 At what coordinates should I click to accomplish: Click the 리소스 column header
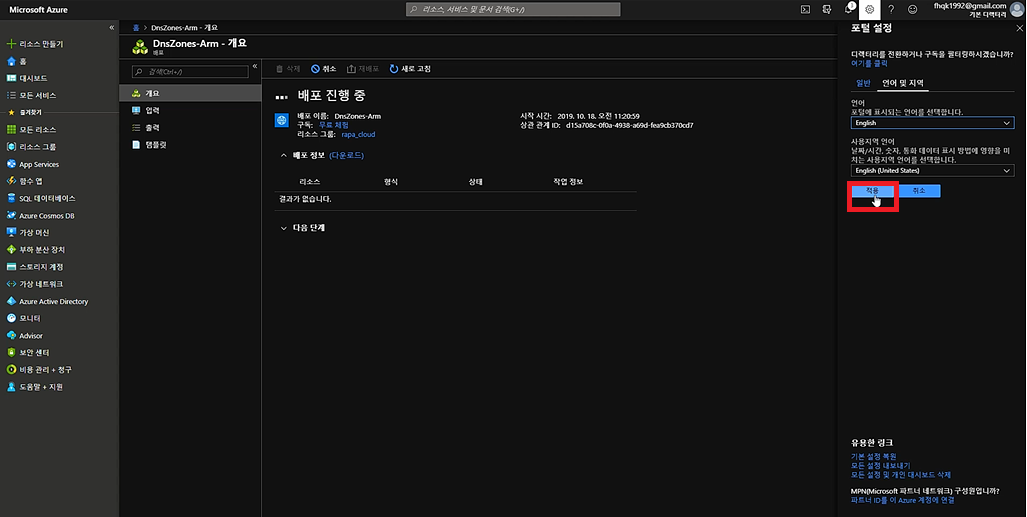coord(309,182)
